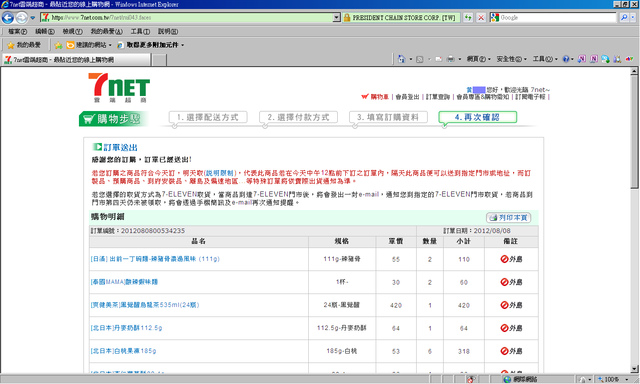Open the [泰國MAMA] noodle product link
Viewport: 640px width, 384px height.
[x=124, y=282]
